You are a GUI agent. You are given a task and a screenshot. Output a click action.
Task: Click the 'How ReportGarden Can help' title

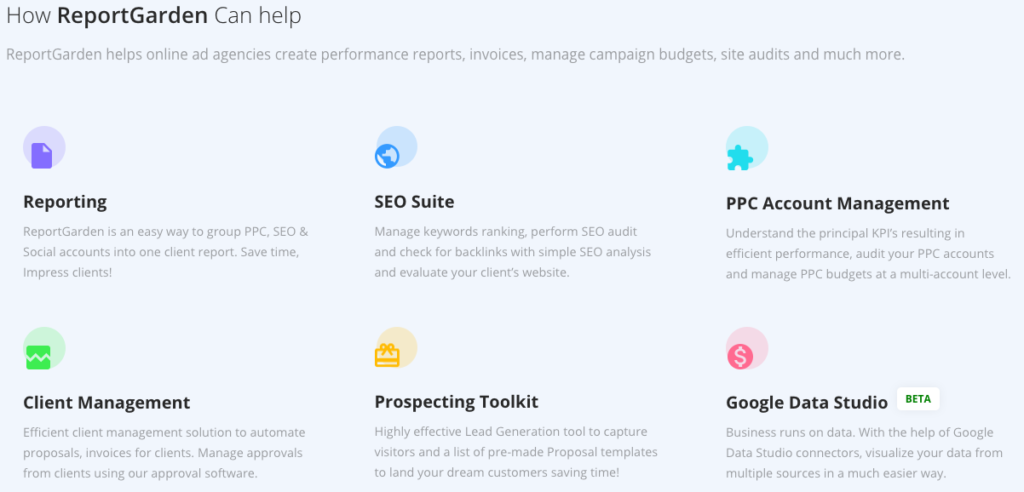pos(153,16)
